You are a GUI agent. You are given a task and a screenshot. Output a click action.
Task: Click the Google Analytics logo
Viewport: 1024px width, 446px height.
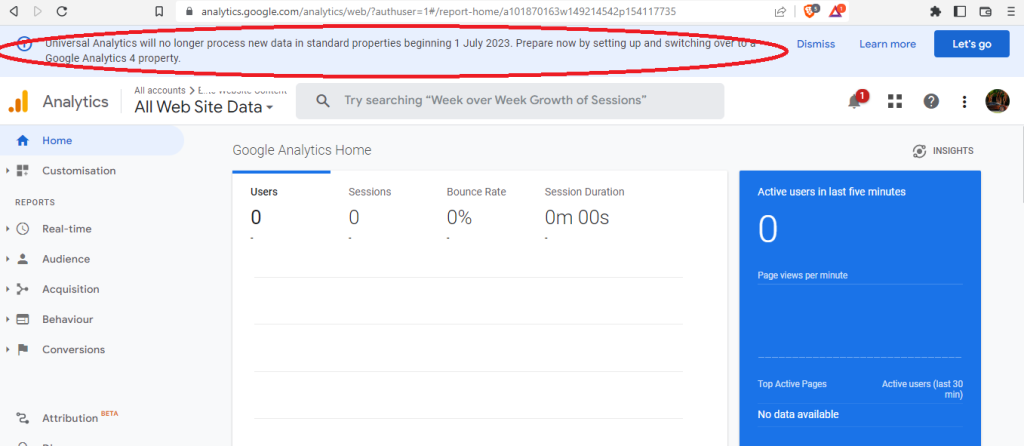click(x=19, y=101)
